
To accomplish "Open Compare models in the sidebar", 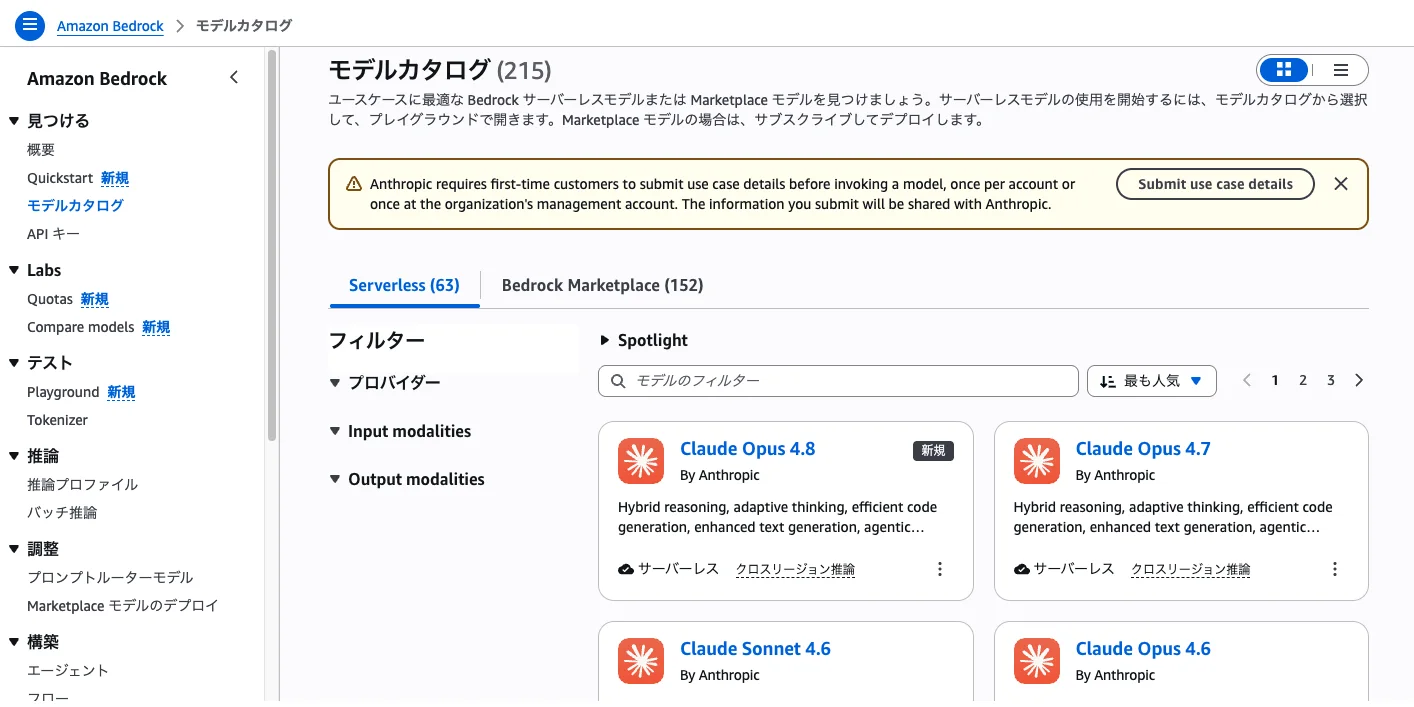I will click(x=80, y=327).
